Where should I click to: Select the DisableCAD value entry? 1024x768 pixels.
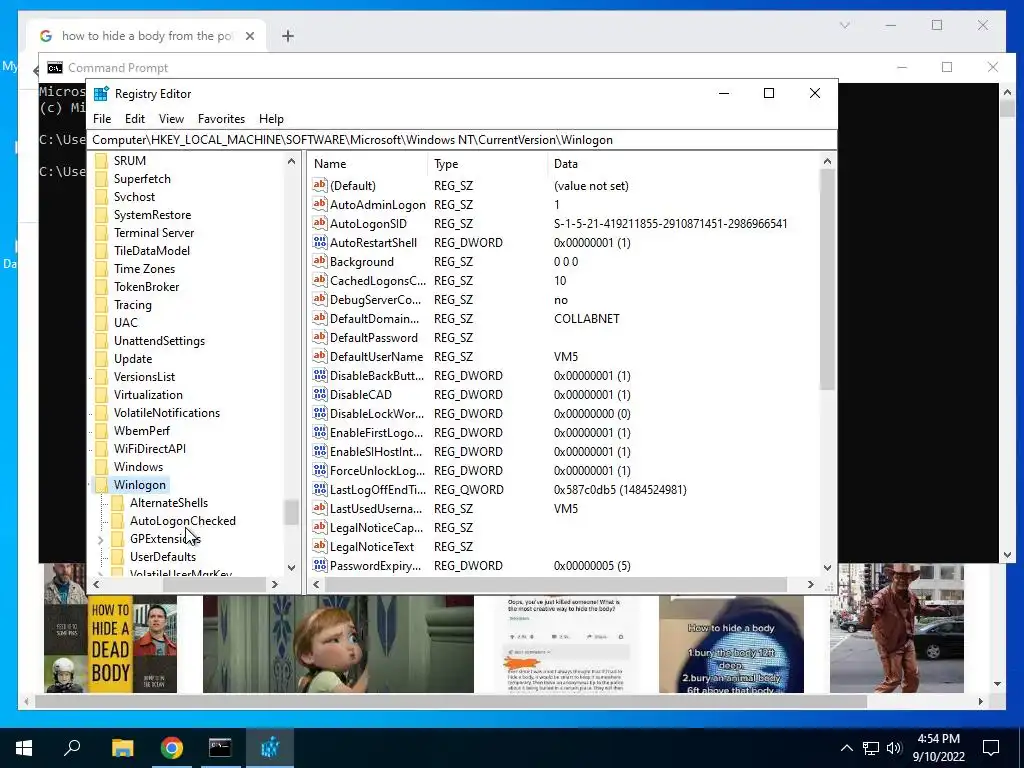pyautogui.click(x=360, y=394)
